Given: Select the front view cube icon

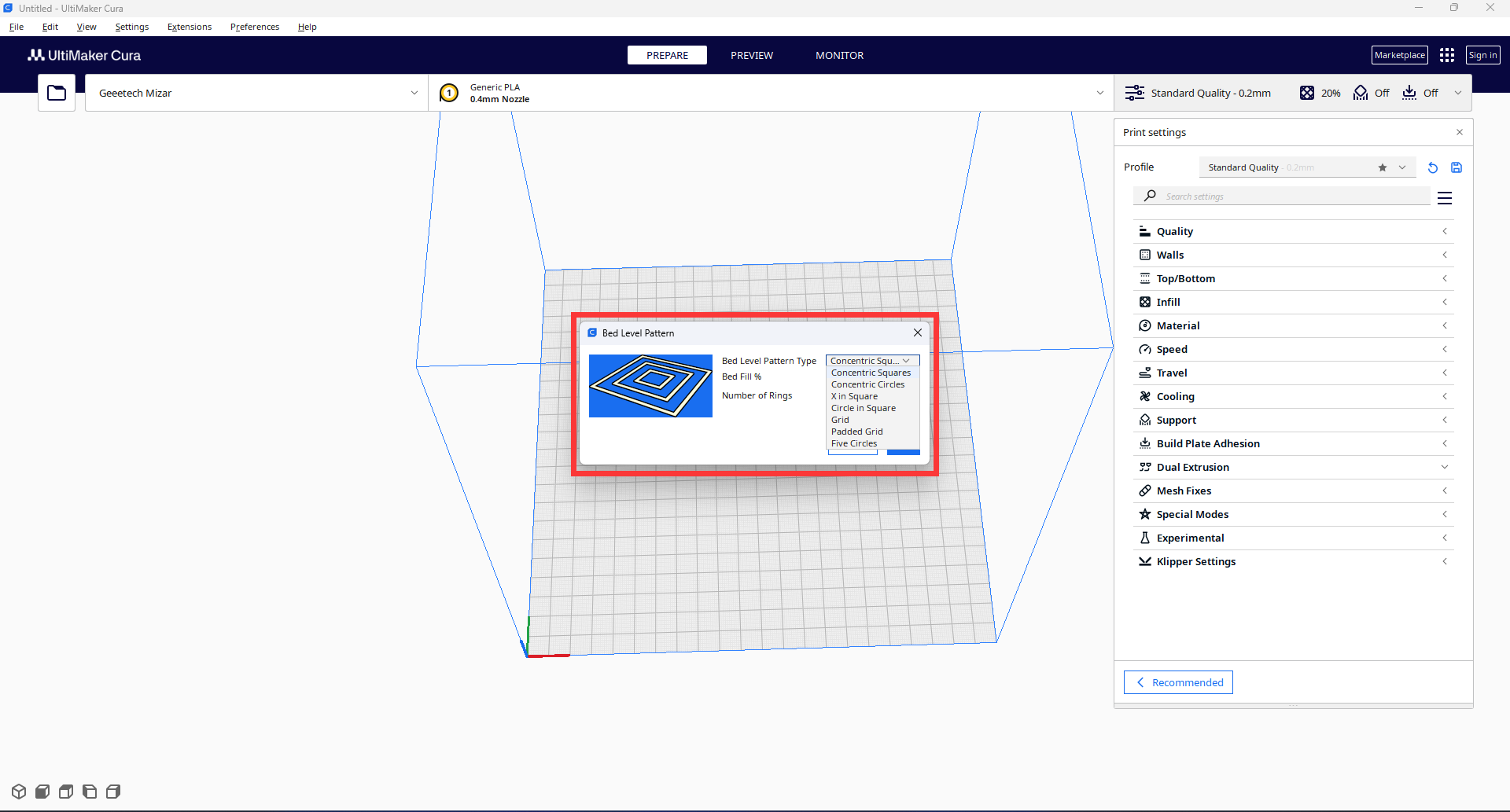Looking at the screenshot, I should click(42, 792).
